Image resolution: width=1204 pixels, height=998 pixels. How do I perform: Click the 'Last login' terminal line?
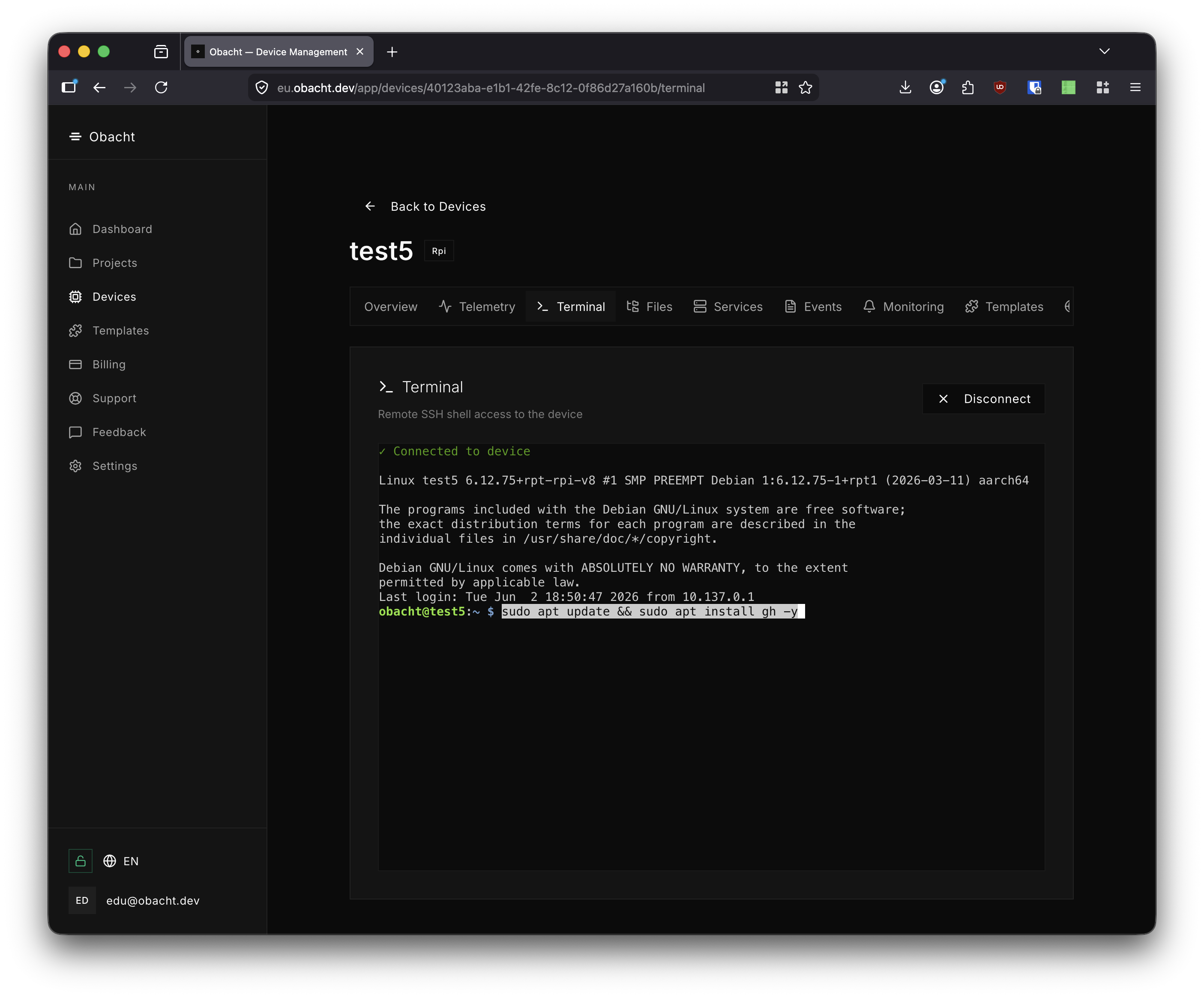coord(566,598)
